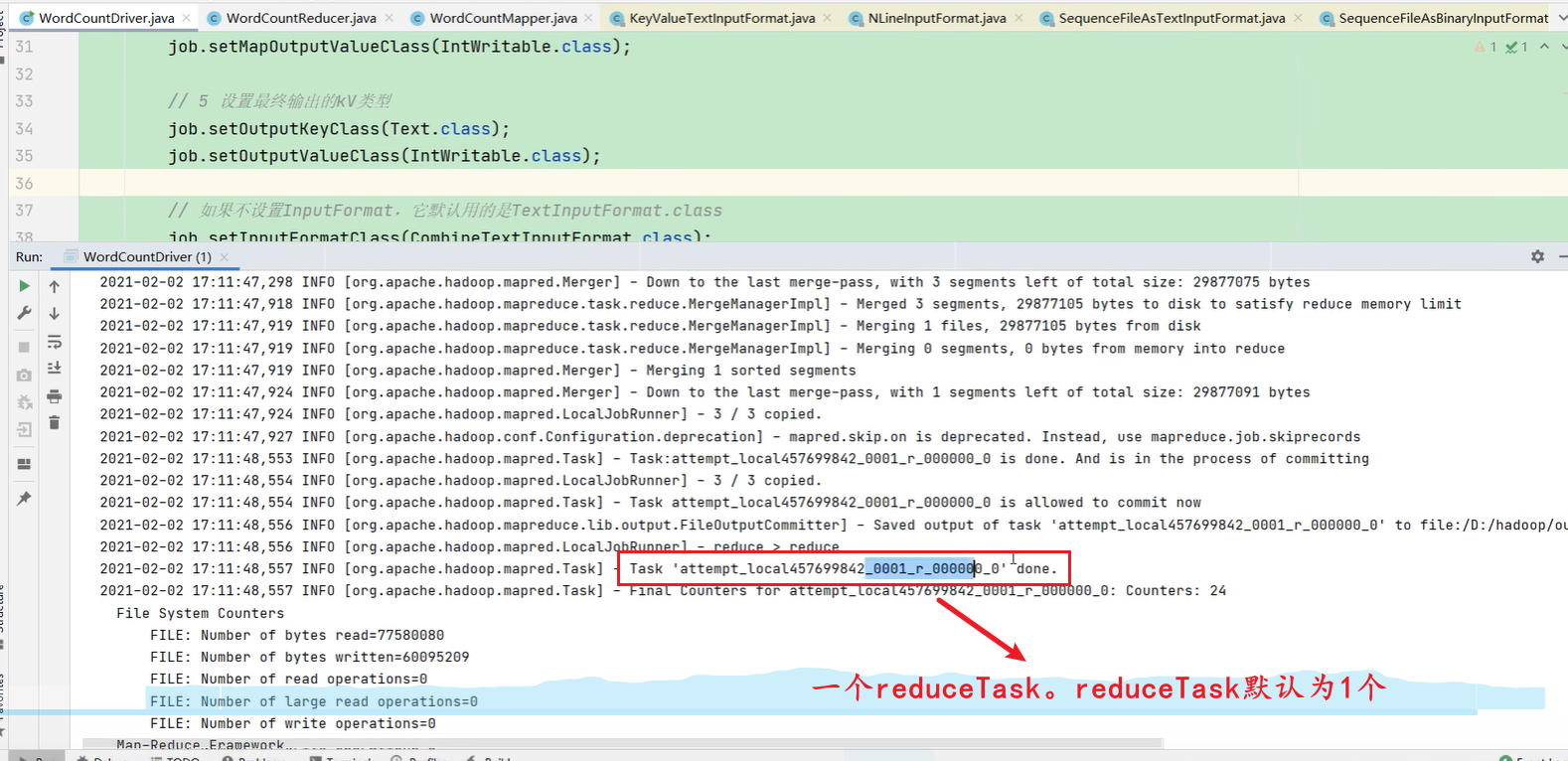Pin the Run tab with pushpin icon

(x=24, y=498)
